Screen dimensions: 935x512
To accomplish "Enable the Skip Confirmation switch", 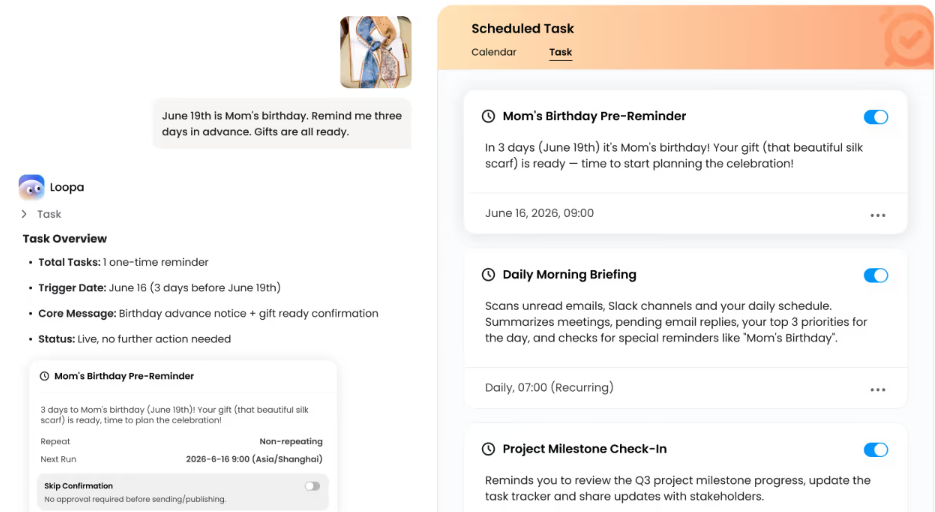I will tap(312, 486).
